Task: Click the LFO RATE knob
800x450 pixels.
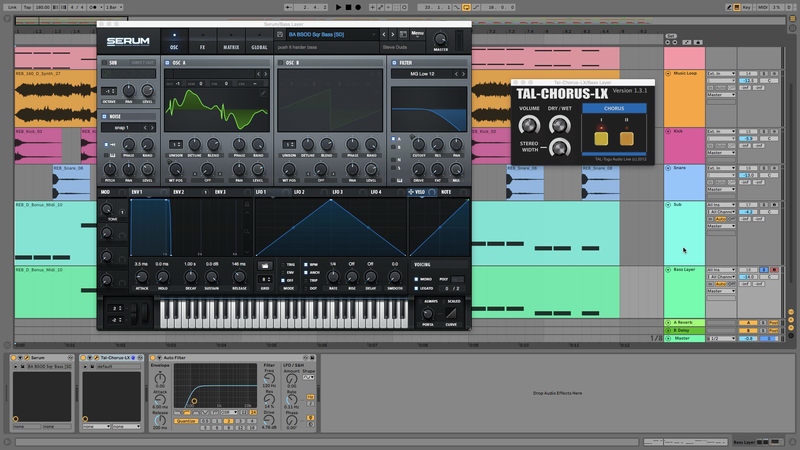Action: 333,277
